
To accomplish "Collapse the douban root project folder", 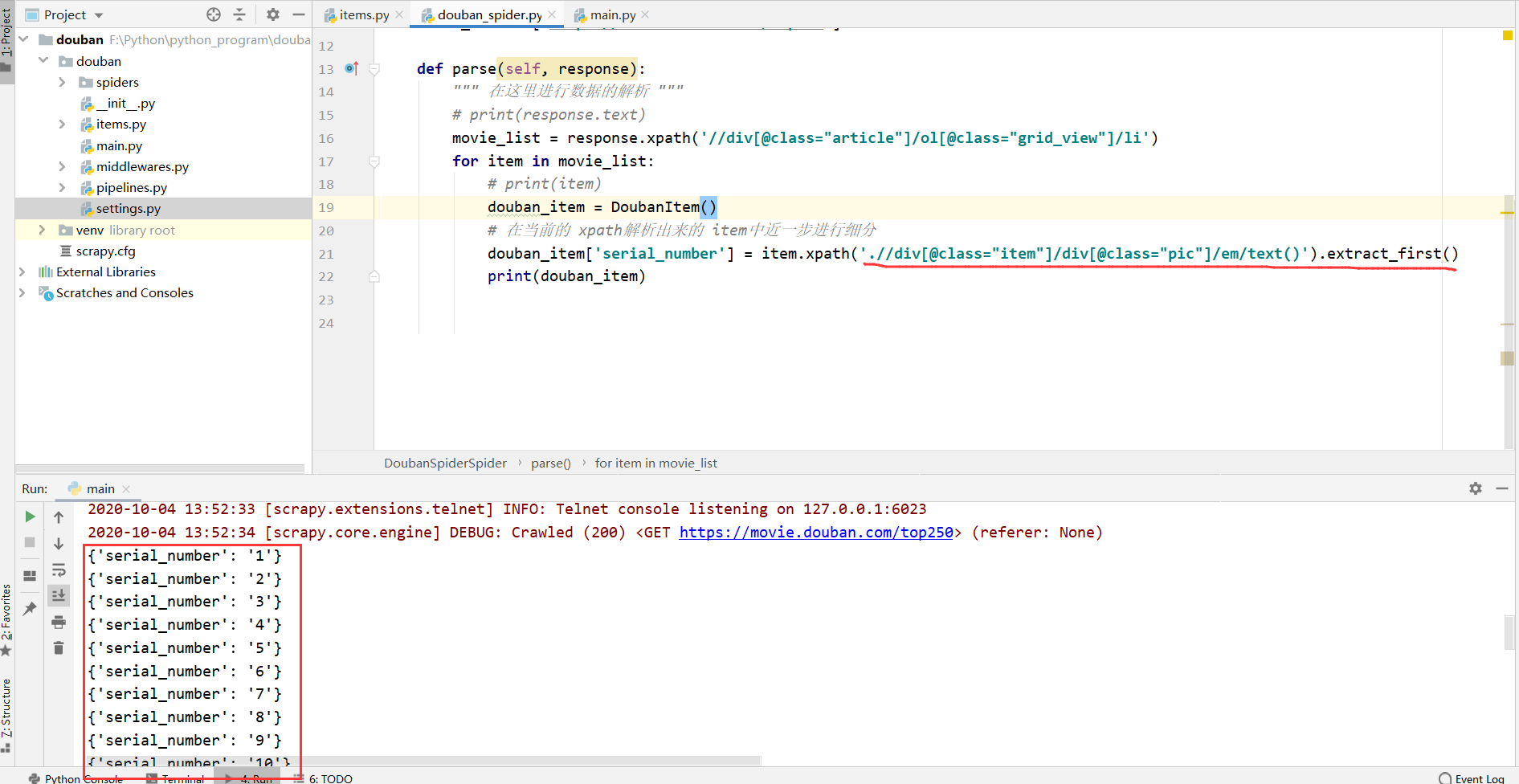I will coord(23,39).
